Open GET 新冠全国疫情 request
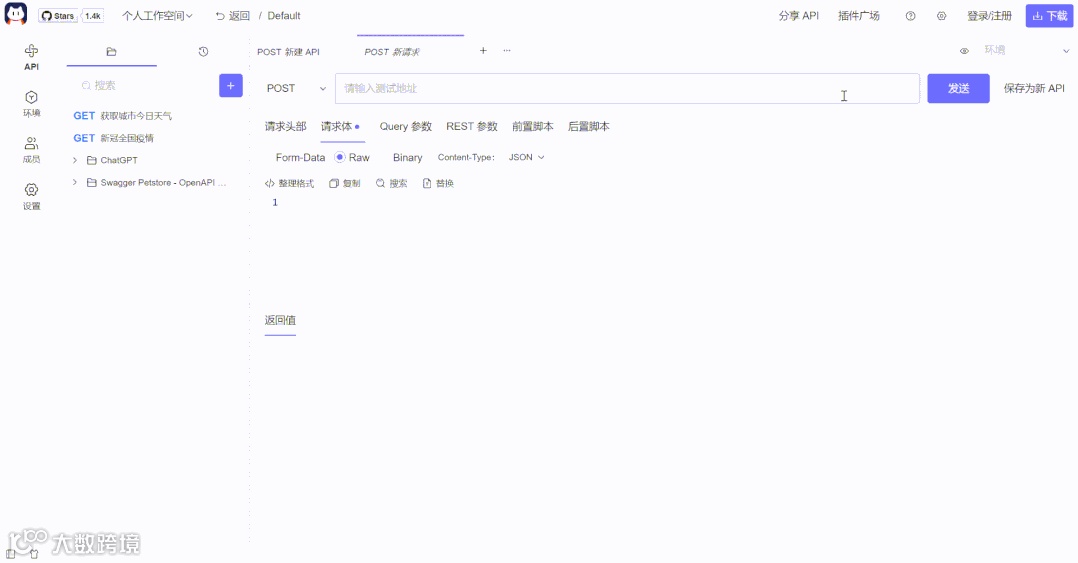The image size is (1078, 563). tap(113, 138)
